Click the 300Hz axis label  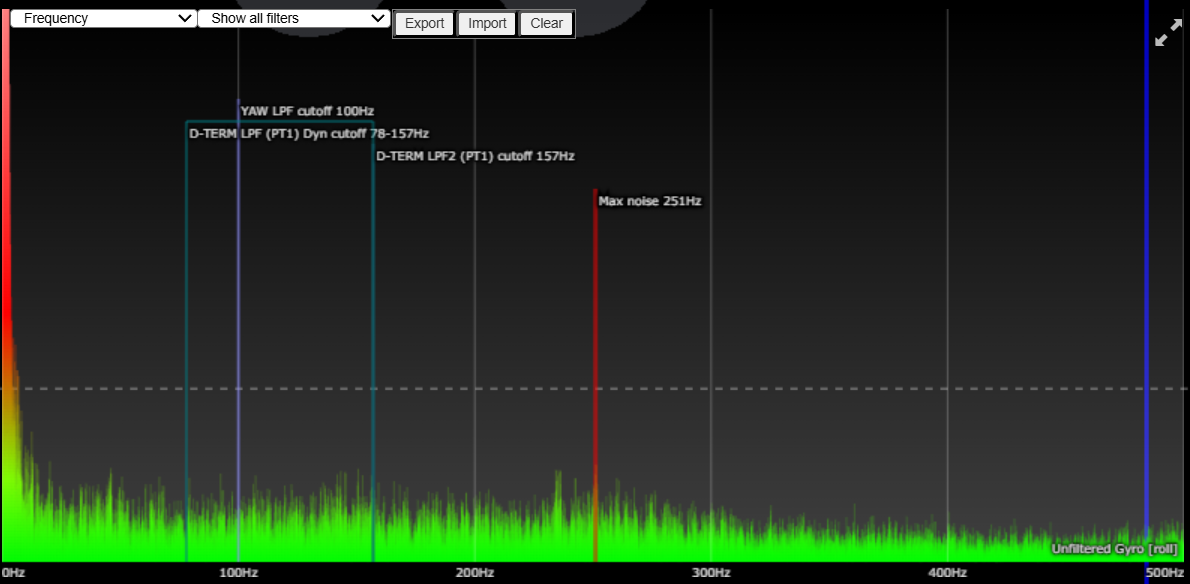coord(710,573)
